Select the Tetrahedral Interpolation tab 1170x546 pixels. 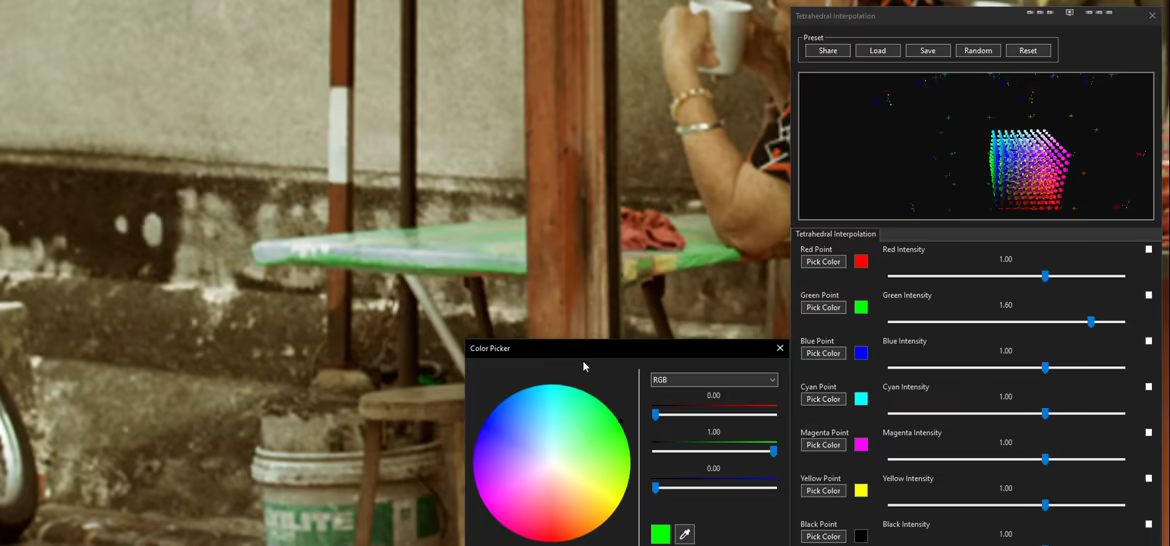point(835,234)
